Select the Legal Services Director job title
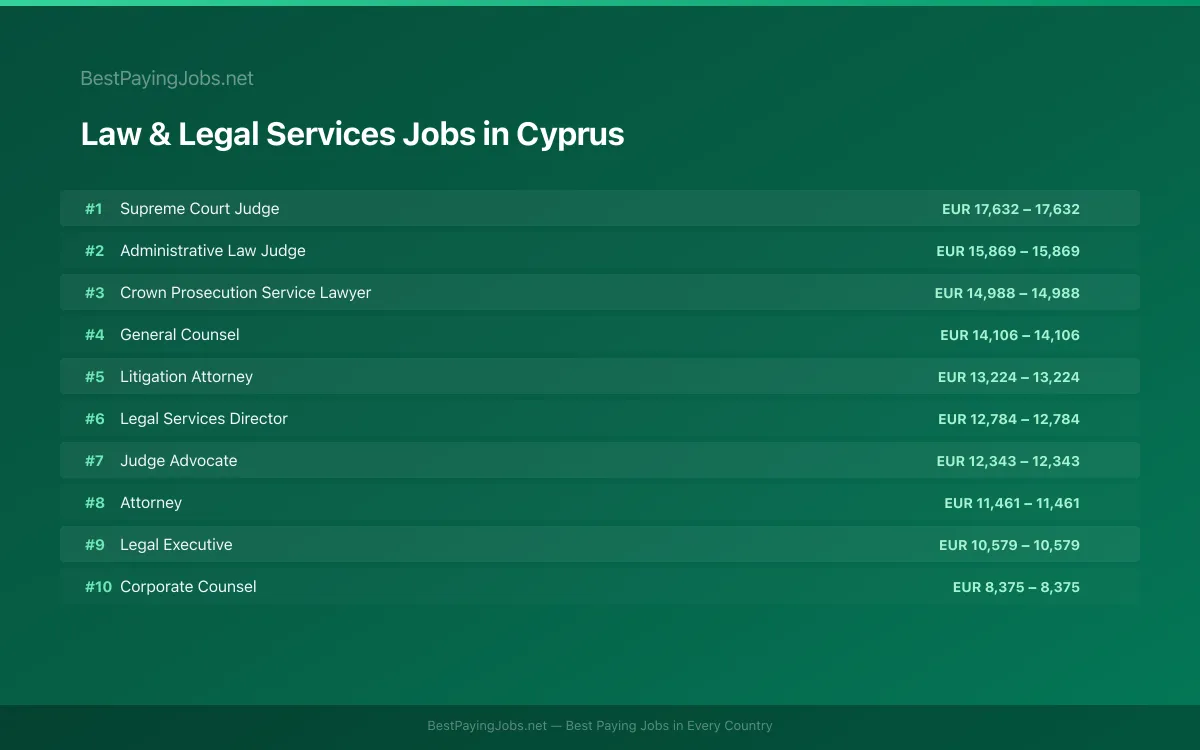1200x750 pixels. 204,419
